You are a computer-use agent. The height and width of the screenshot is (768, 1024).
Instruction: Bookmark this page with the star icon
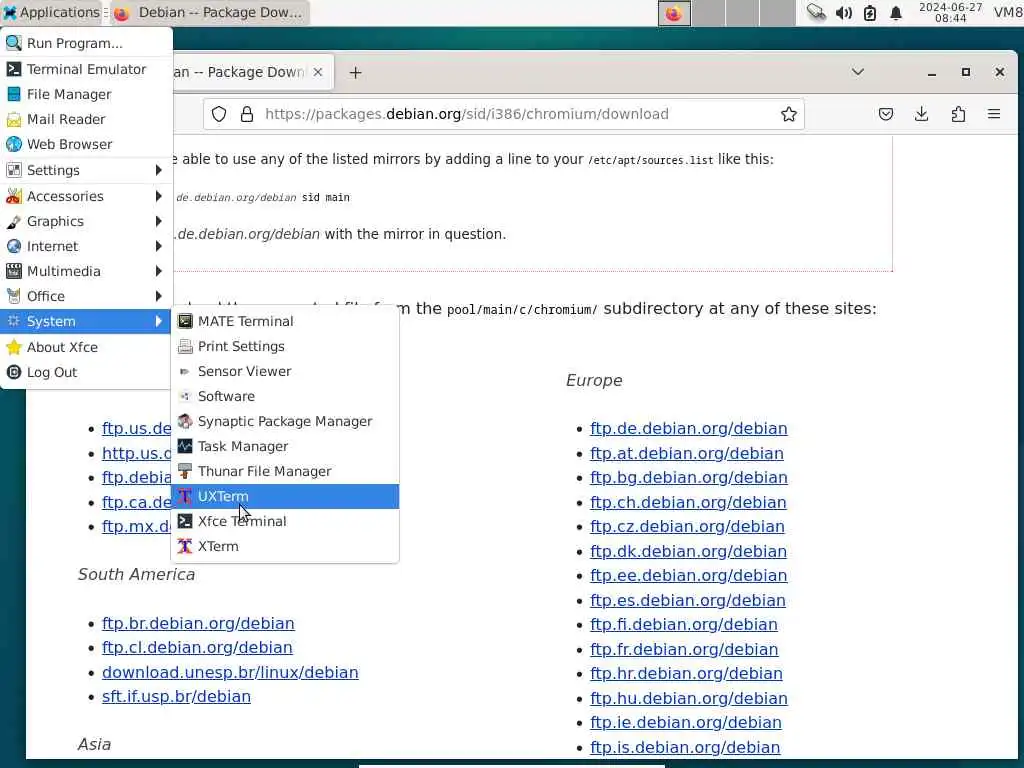(789, 114)
